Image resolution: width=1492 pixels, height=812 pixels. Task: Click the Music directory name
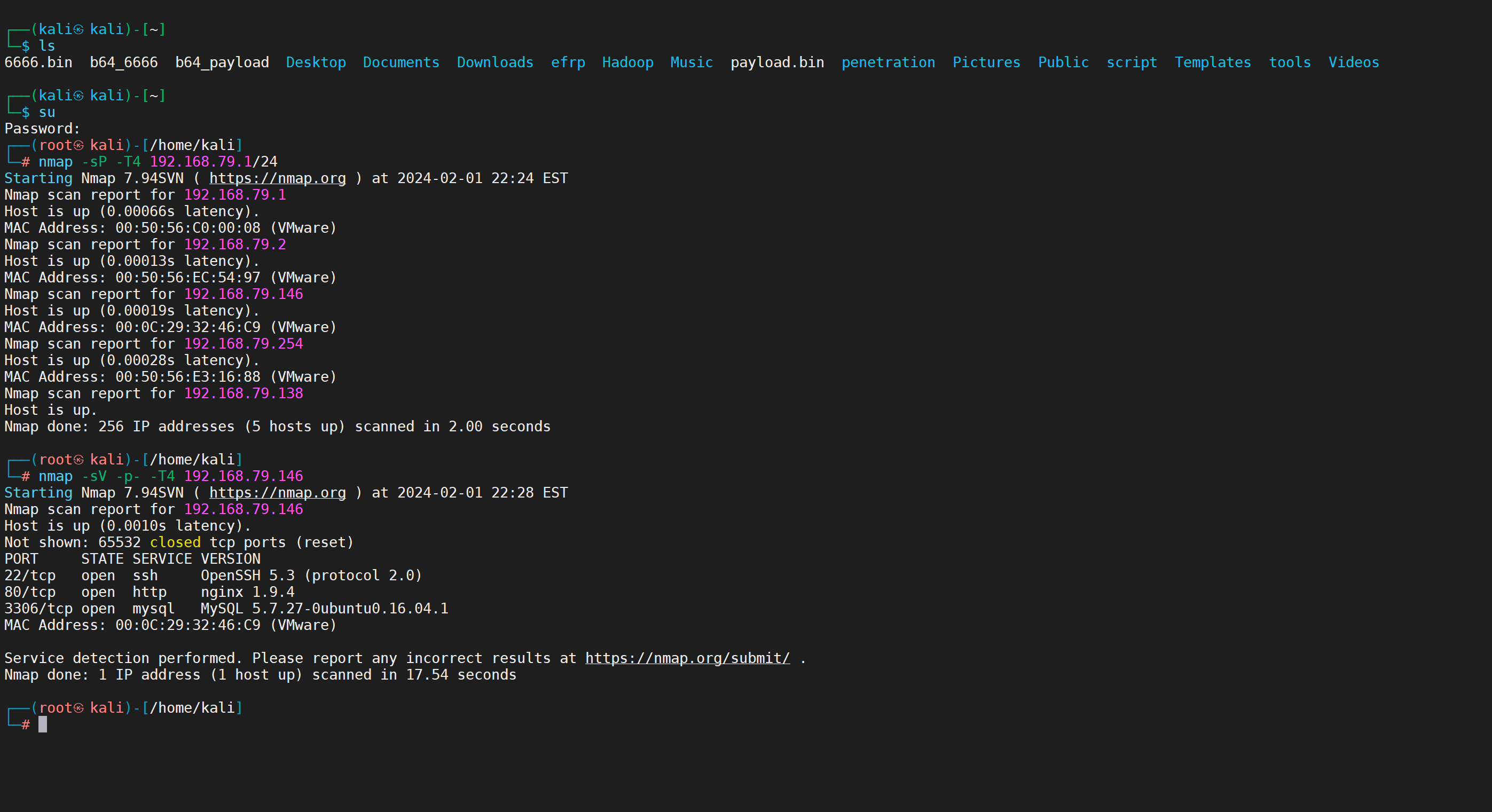[692, 62]
